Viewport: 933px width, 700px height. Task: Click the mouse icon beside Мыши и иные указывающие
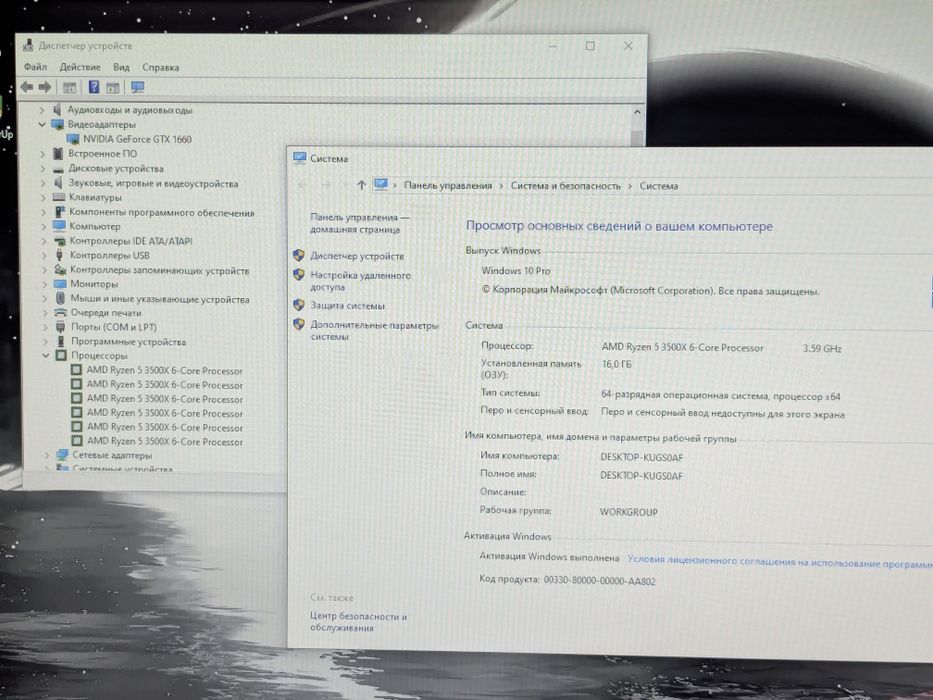click(x=61, y=298)
